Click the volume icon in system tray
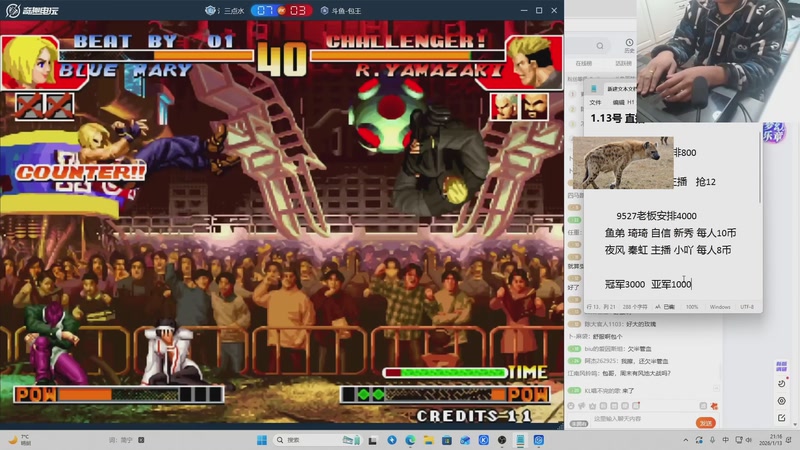 (748, 440)
